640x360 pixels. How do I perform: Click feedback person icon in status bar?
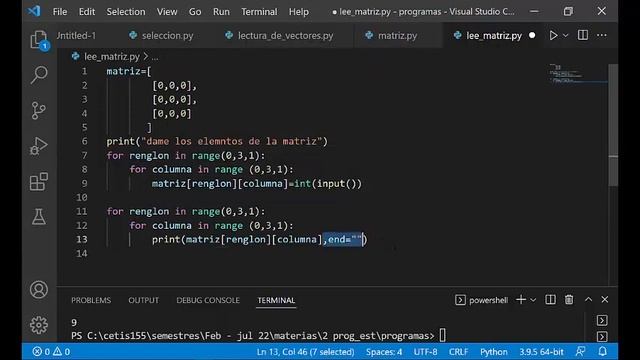tap(580, 351)
